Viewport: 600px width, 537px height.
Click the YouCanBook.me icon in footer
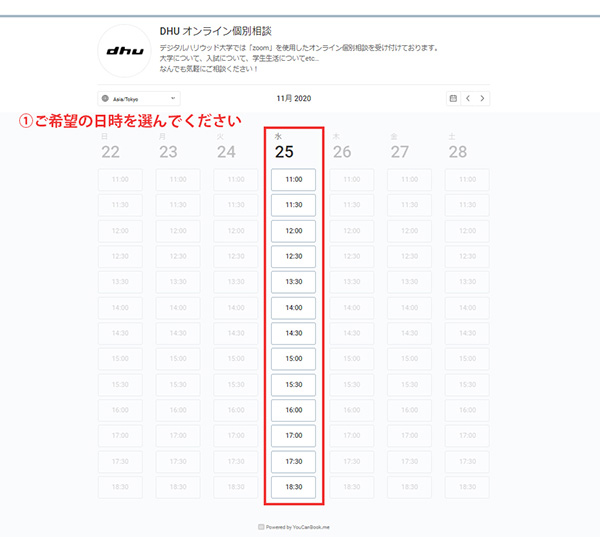click(x=261, y=527)
